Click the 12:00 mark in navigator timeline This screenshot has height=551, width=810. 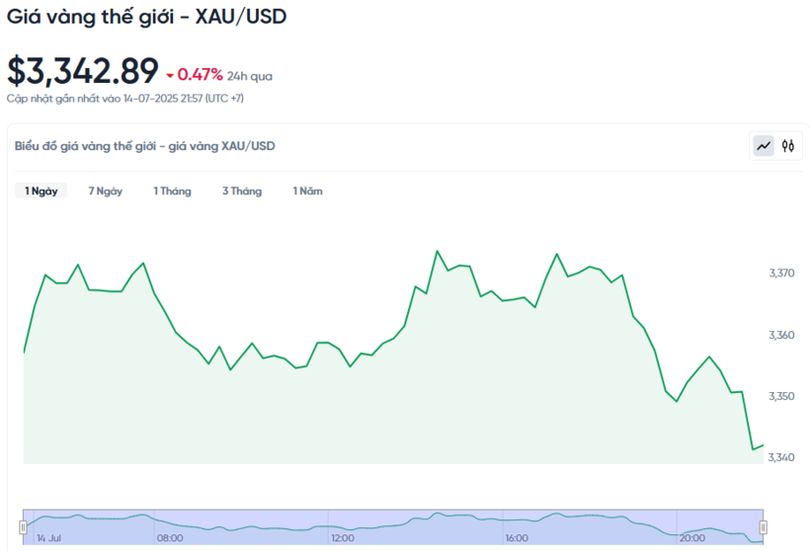click(x=343, y=538)
